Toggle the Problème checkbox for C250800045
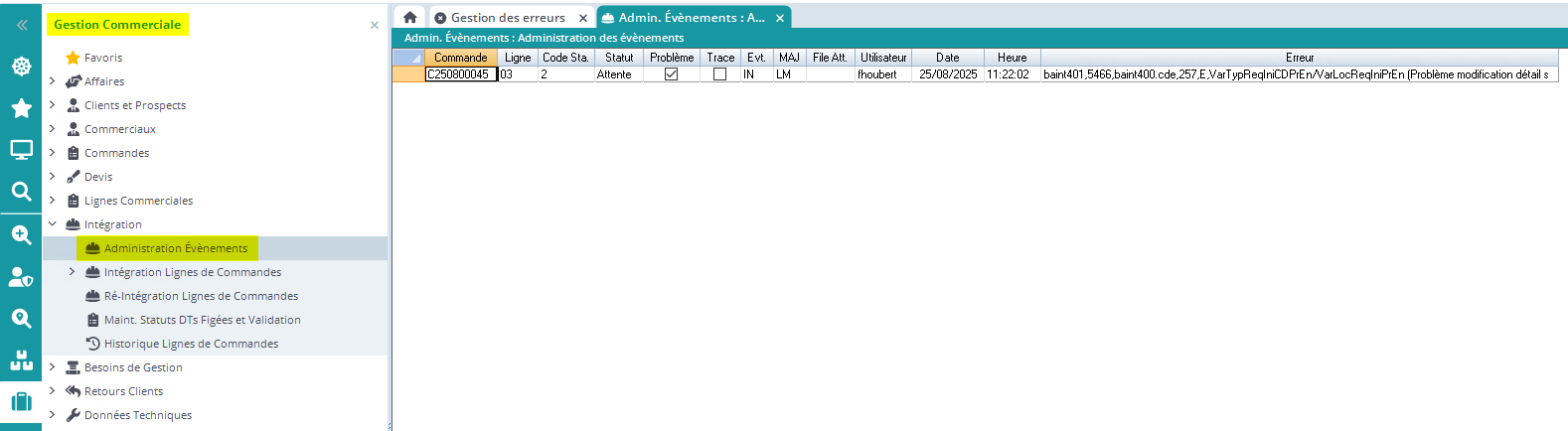 point(671,74)
